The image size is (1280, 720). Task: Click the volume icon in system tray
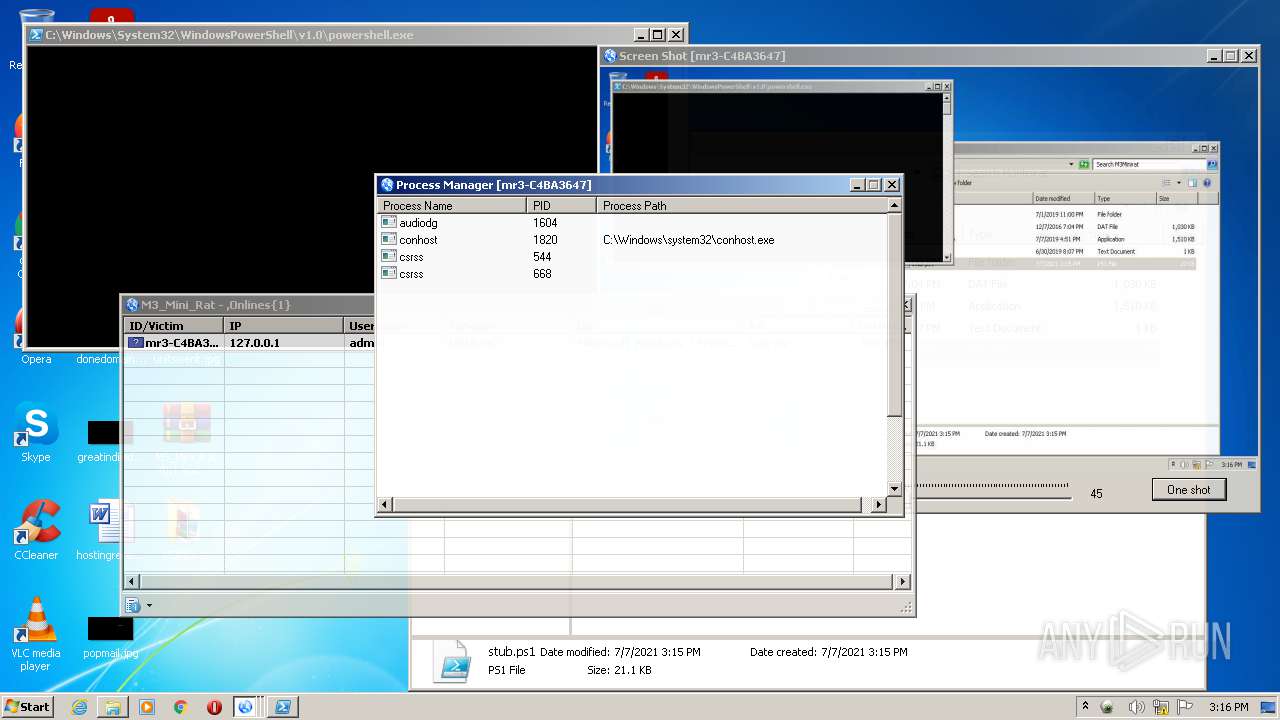click(x=1137, y=707)
